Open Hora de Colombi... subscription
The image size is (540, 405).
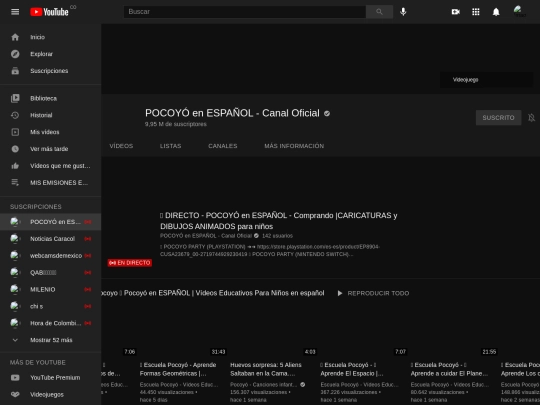[50, 323]
